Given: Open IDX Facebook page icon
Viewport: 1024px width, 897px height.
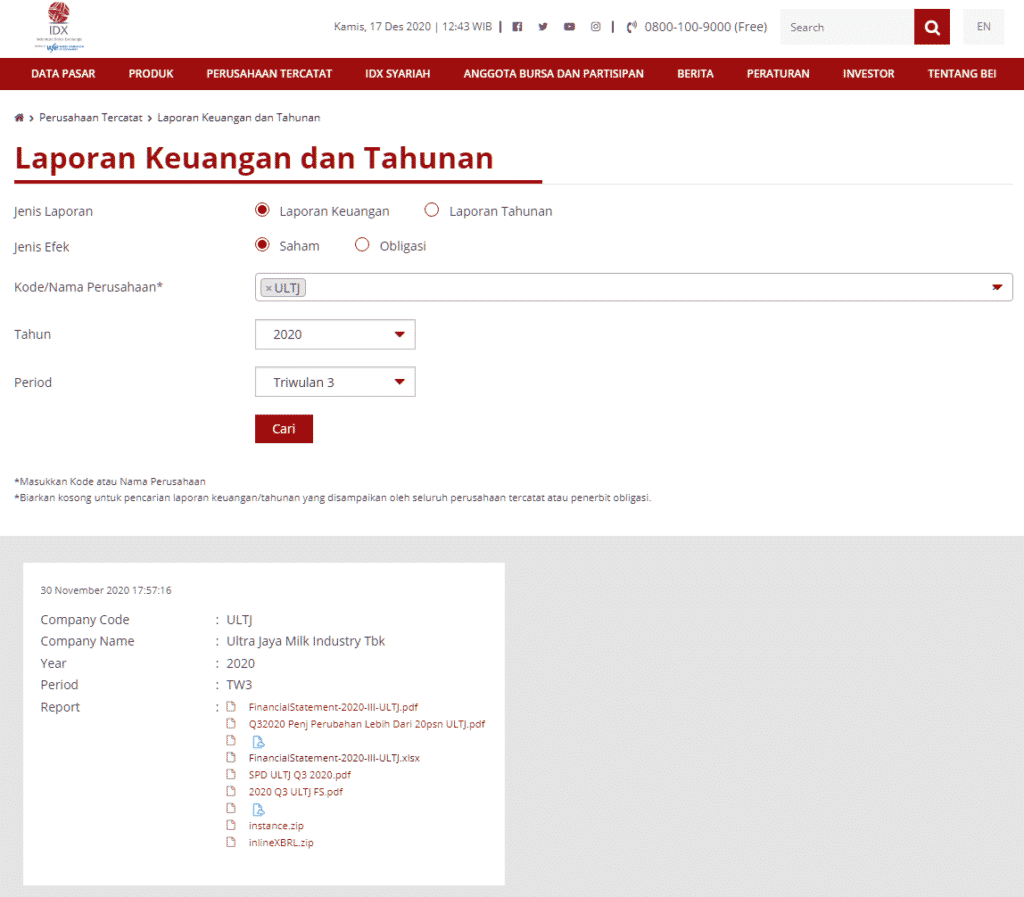Looking at the screenshot, I should point(517,26).
